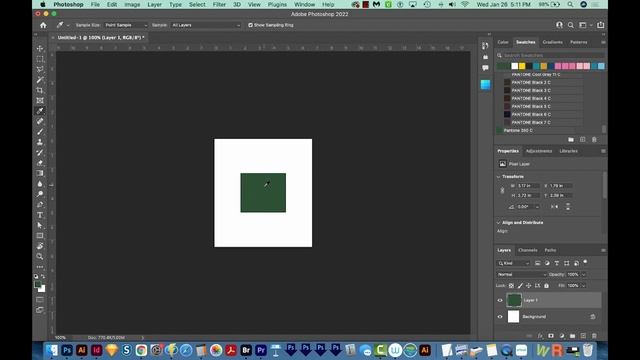Select the History Brush tool

(40, 153)
